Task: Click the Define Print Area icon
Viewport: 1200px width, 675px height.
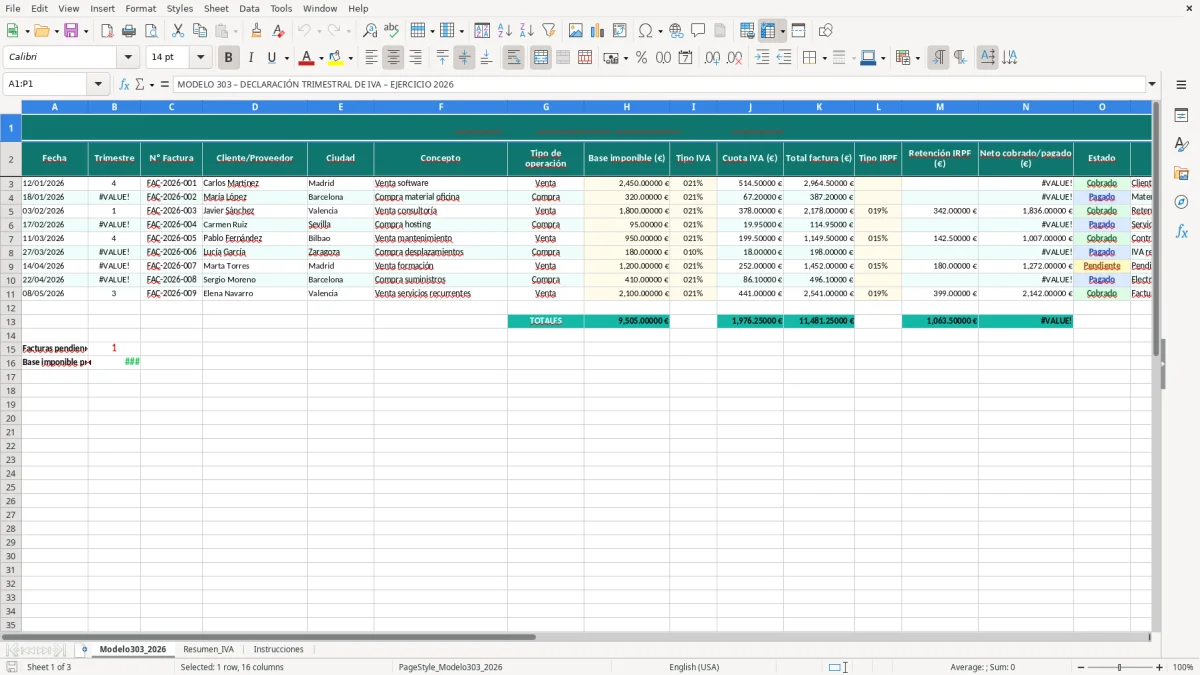Action: [x=747, y=31]
